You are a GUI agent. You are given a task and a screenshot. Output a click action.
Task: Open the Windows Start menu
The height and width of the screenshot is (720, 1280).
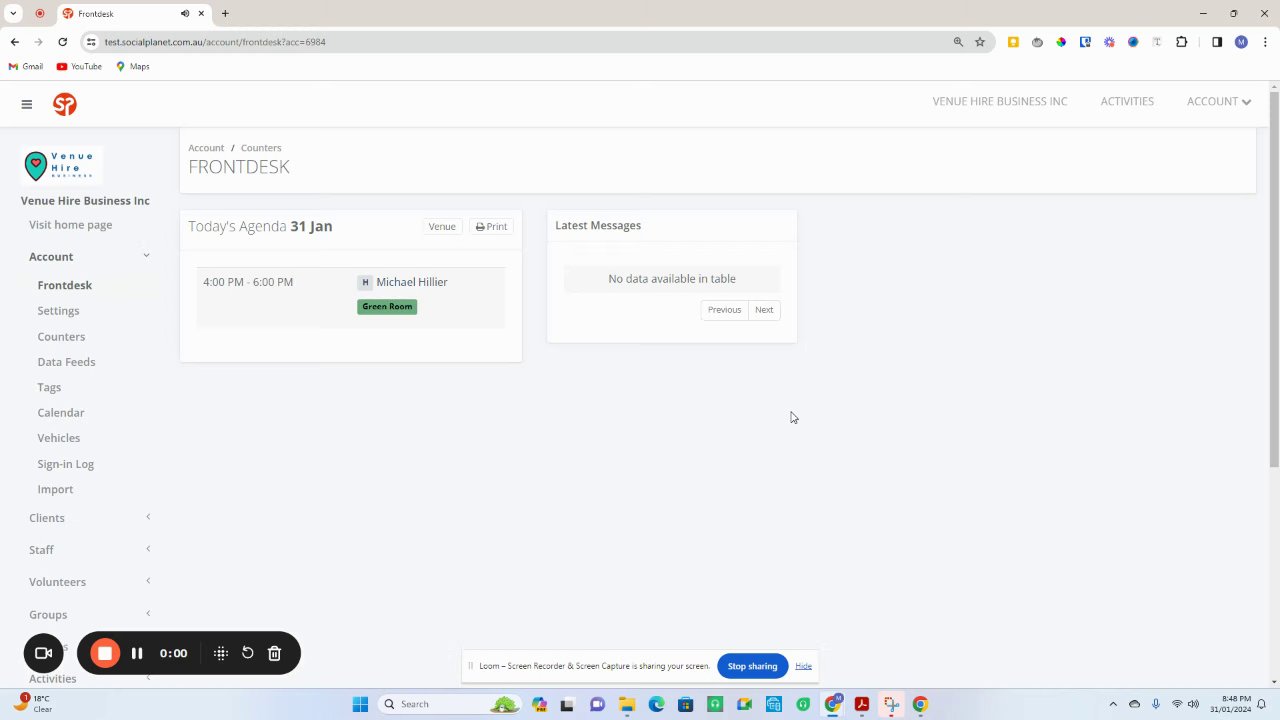pyautogui.click(x=360, y=704)
